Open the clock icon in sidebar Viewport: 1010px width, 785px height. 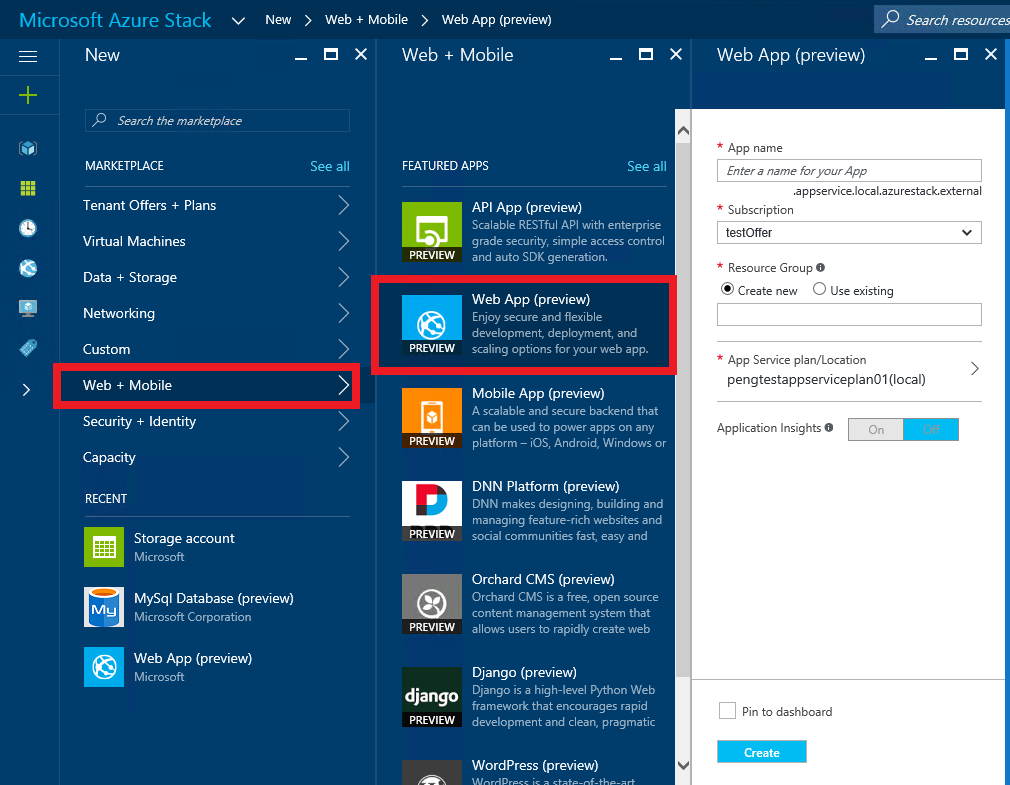point(28,228)
